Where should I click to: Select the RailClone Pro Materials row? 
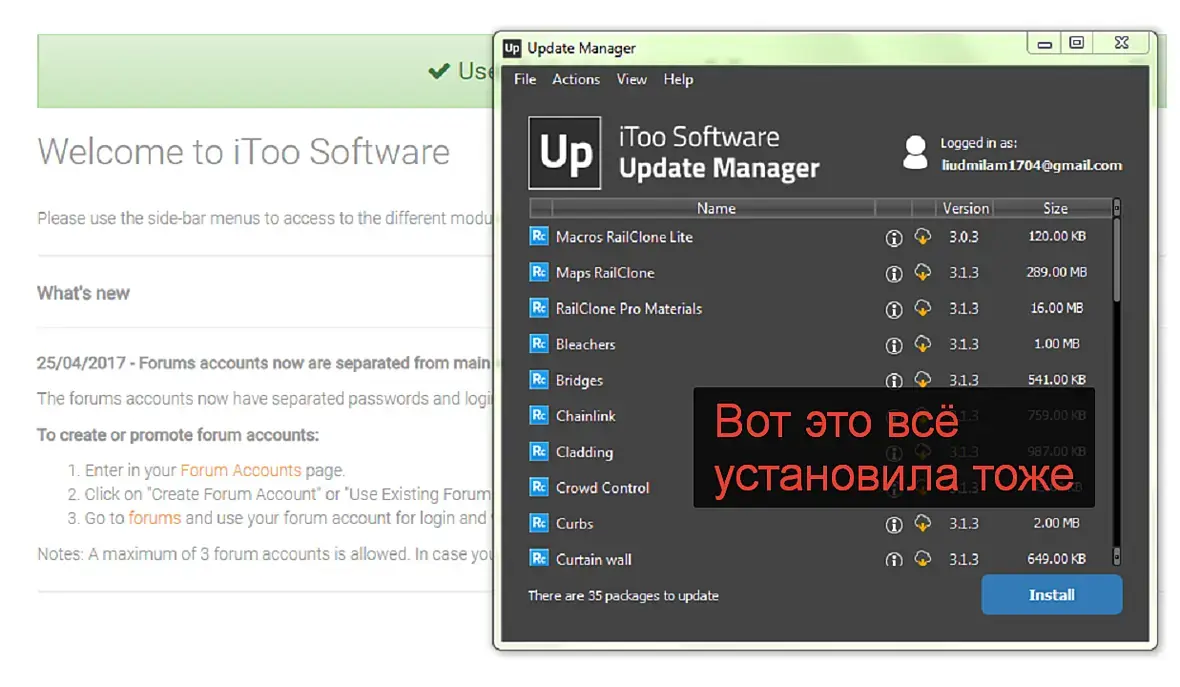click(x=820, y=308)
